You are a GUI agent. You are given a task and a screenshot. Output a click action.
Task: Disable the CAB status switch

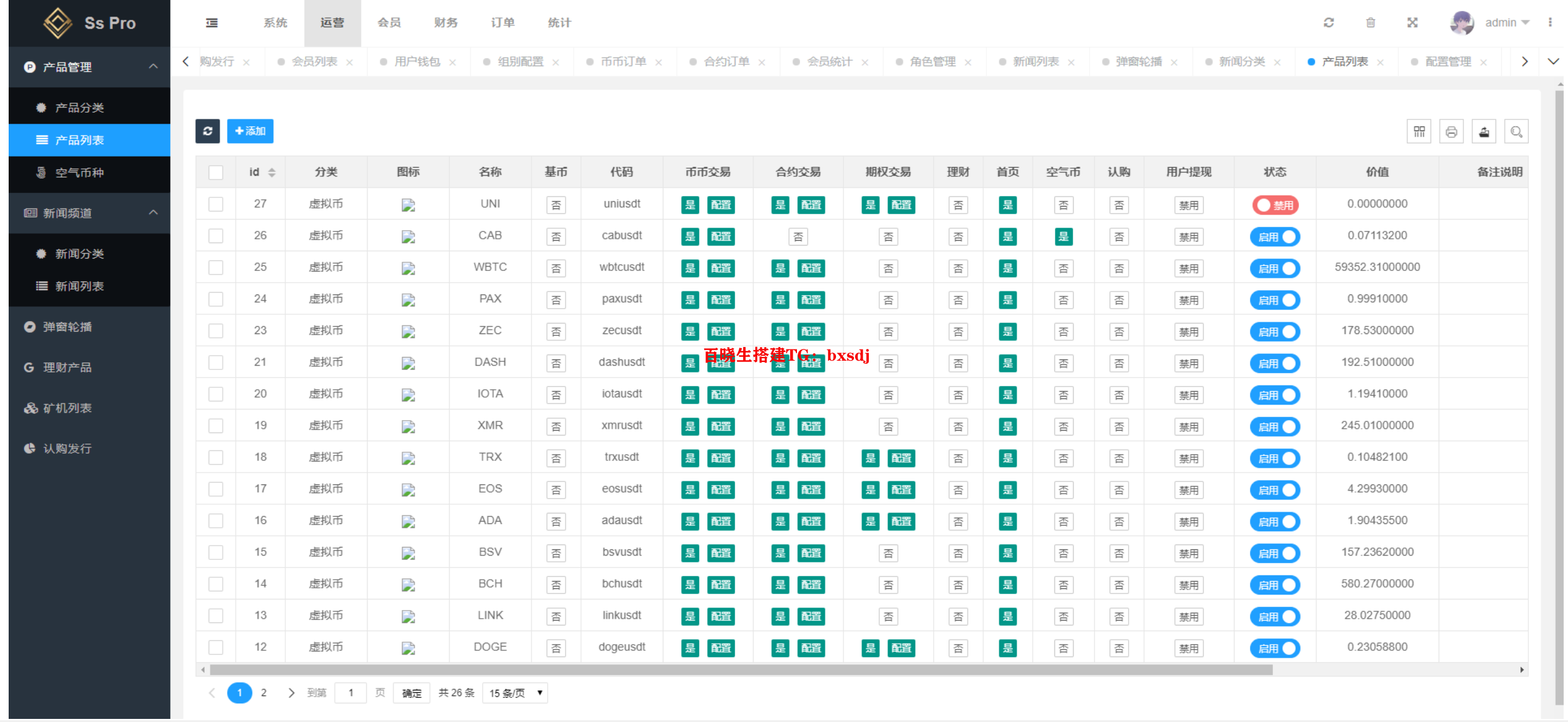tap(1275, 237)
